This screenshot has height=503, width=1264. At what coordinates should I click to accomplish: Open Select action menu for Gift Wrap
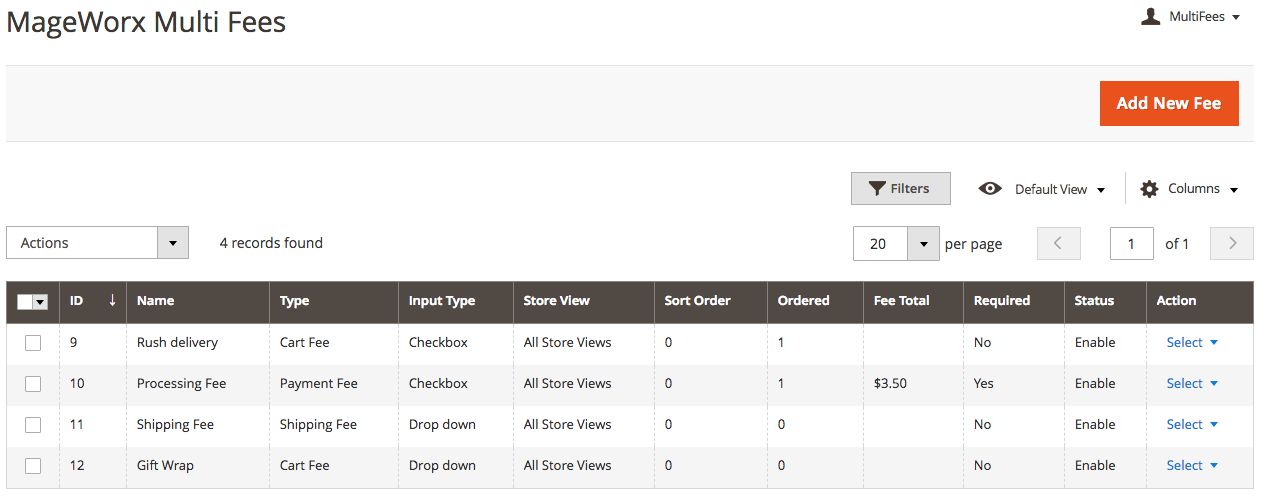tap(1192, 465)
